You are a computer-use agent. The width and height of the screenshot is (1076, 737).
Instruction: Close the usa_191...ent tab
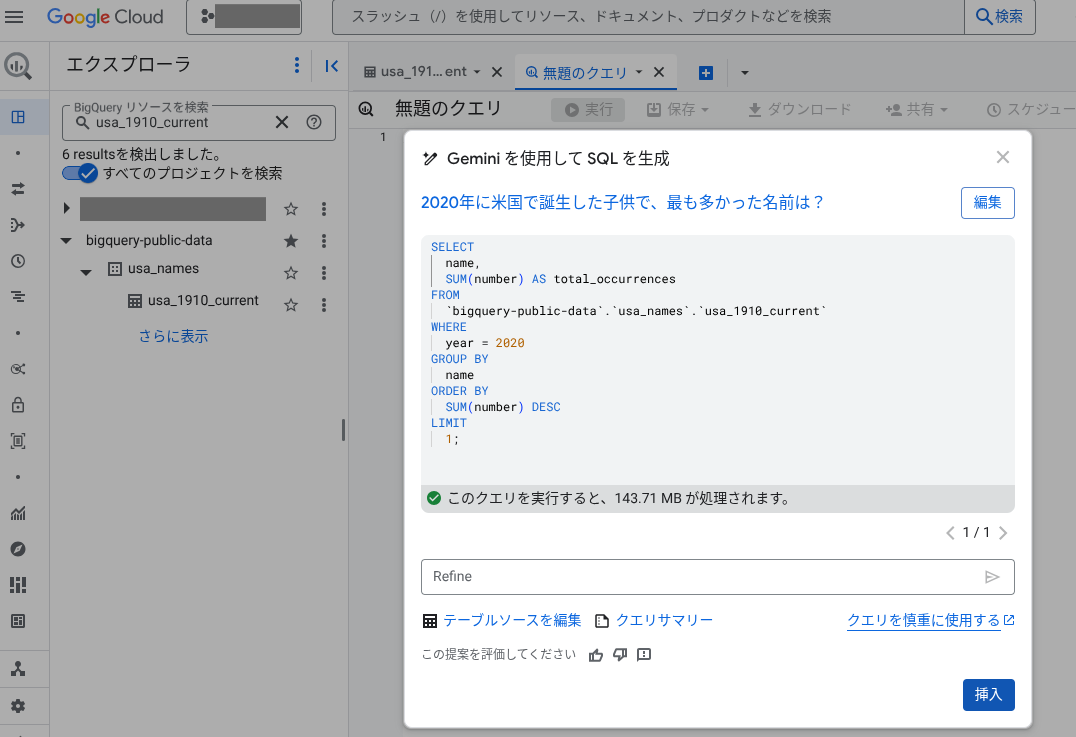(x=498, y=72)
